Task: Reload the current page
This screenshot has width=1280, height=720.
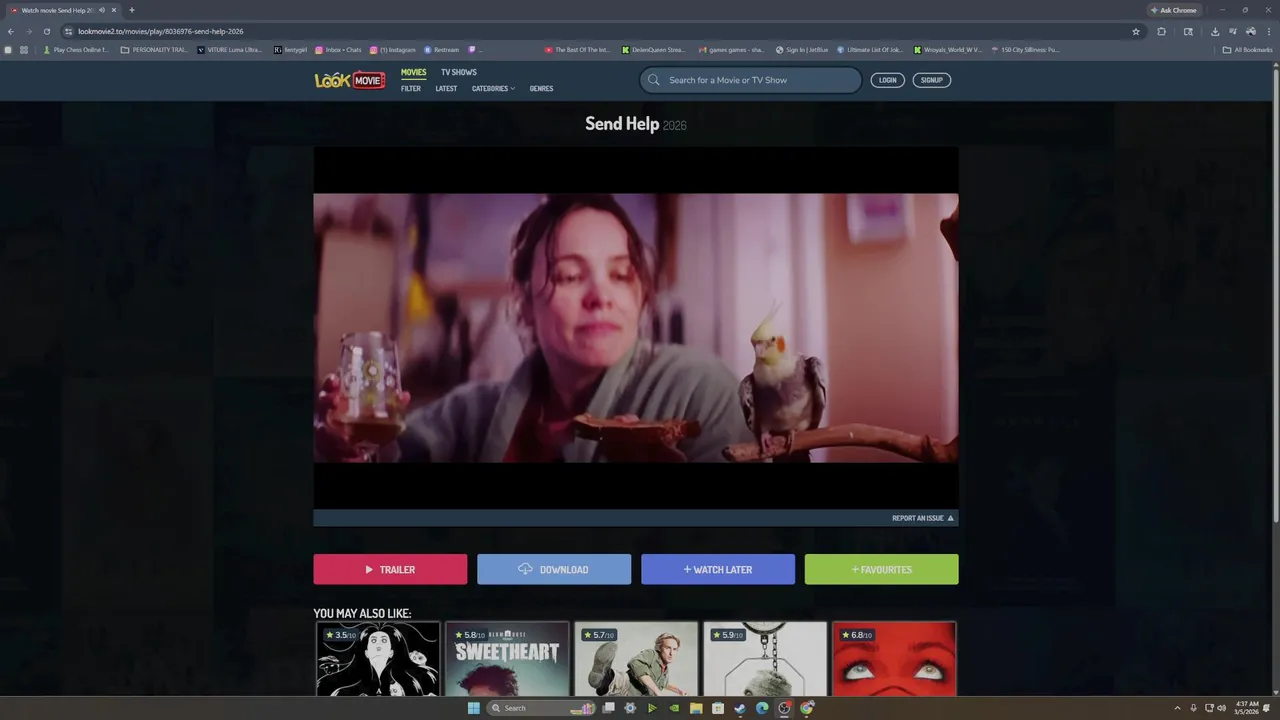Action: [x=46, y=31]
